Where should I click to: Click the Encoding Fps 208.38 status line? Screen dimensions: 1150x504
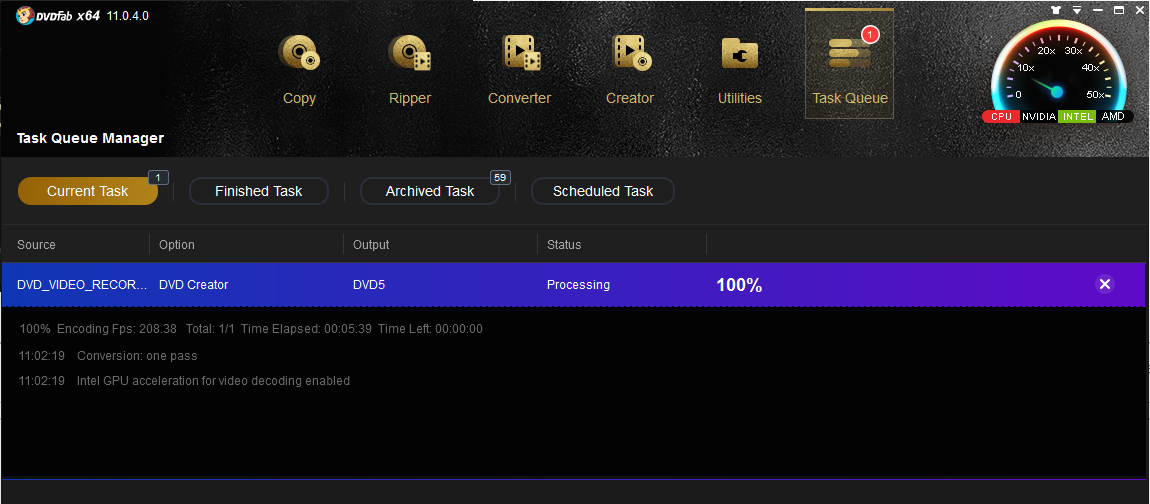[x=251, y=329]
